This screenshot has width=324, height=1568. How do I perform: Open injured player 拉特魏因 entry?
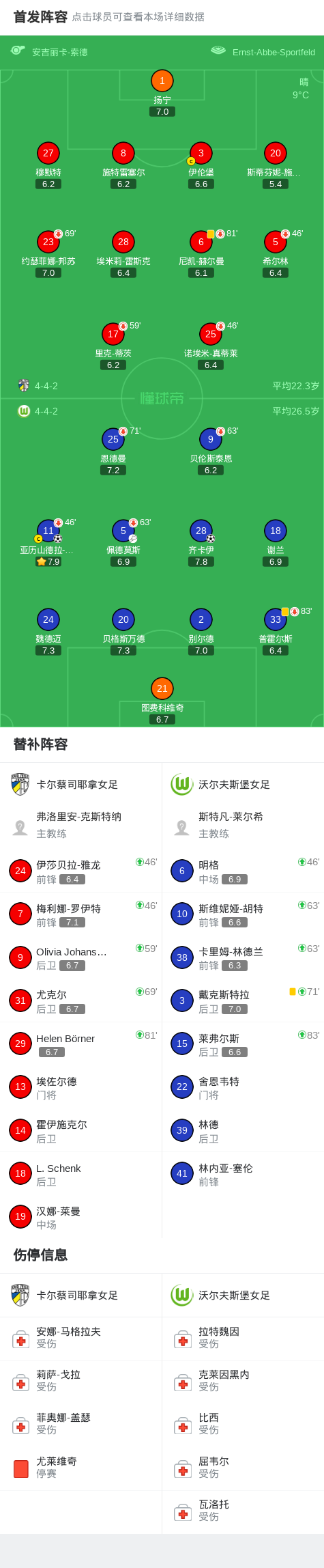243,1338
